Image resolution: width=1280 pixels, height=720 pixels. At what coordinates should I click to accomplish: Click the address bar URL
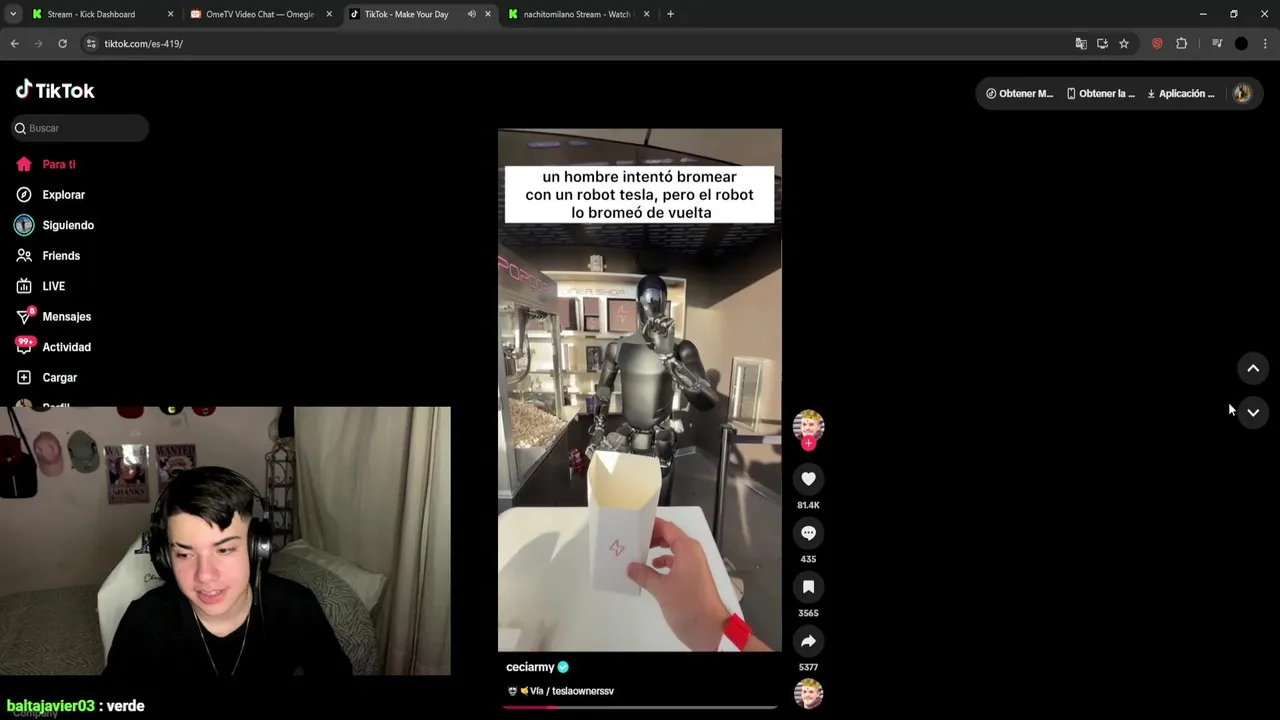tap(143, 44)
